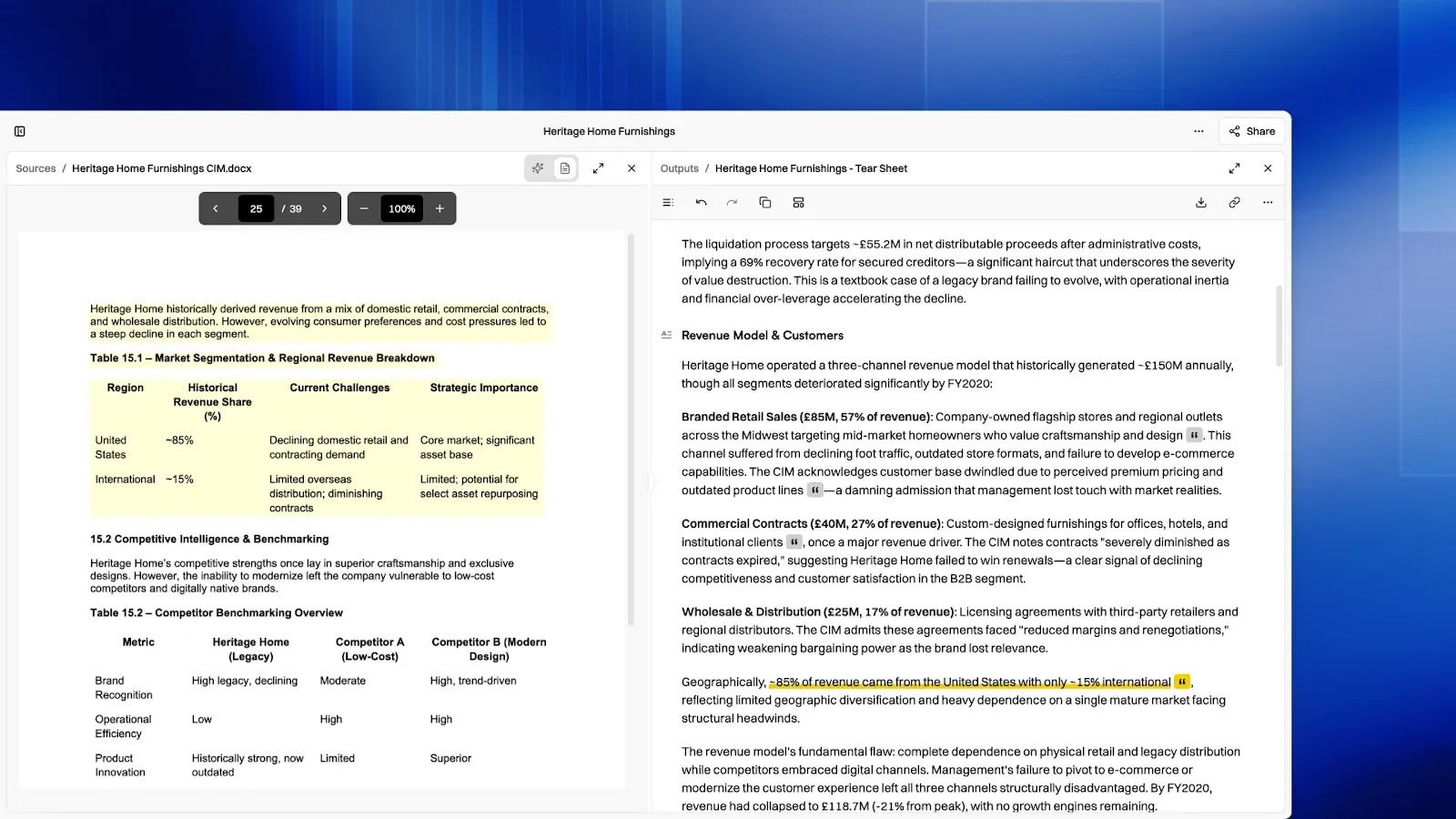
Task: Toggle the left sidebar panel icon
Action: pyautogui.click(x=20, y=131)
